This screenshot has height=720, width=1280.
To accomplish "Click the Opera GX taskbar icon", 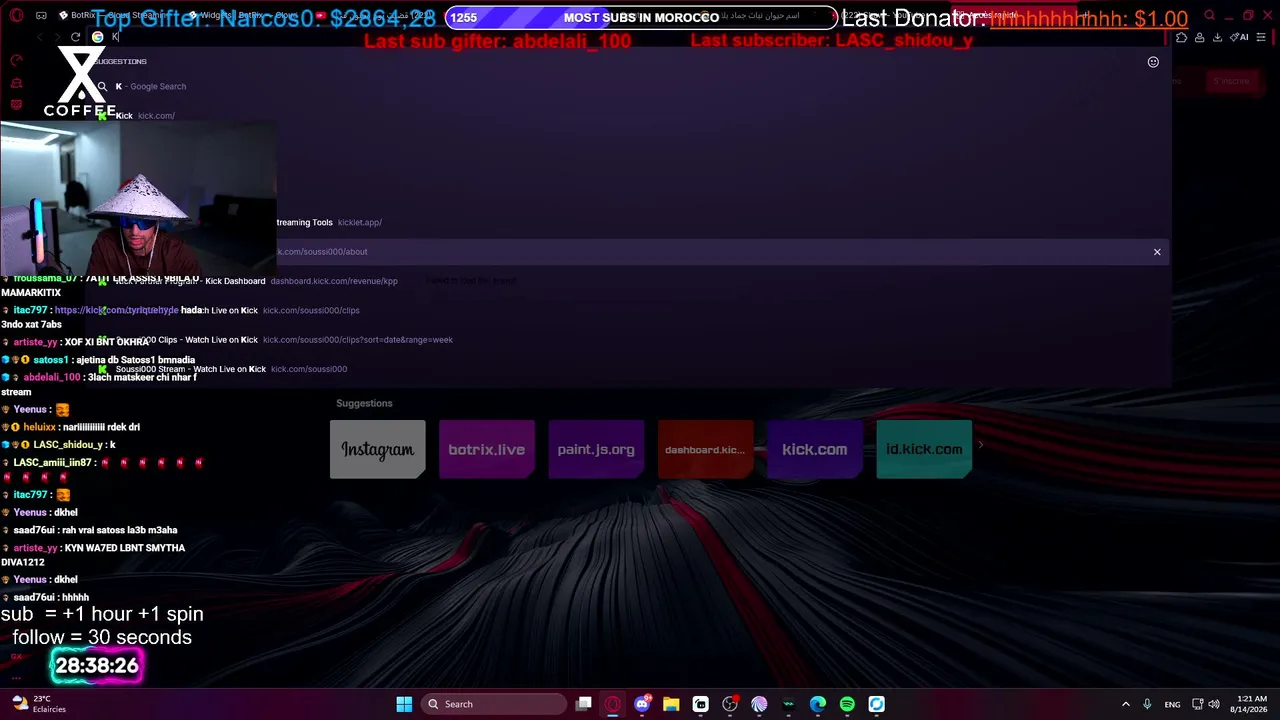I will tap(613, 704).
